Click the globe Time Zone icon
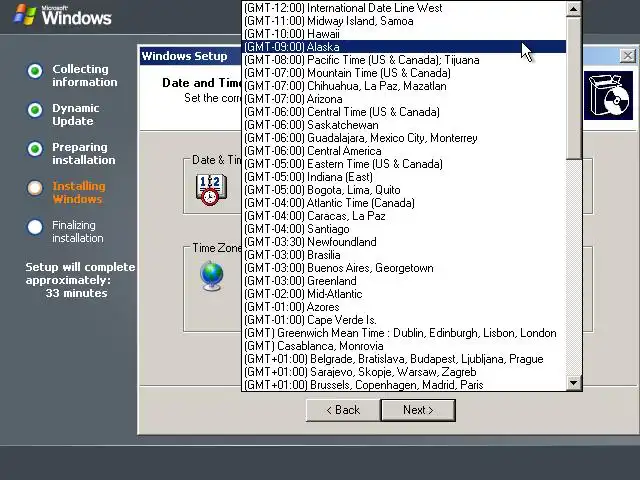This screenshot has height=480, width=640. (x=212, y=276)
